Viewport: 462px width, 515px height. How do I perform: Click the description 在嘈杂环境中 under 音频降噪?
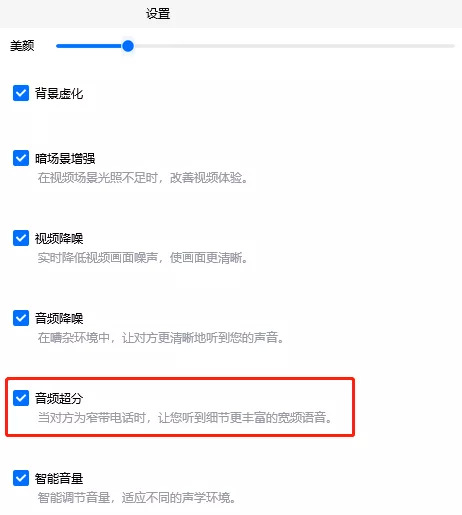[161, 338]
